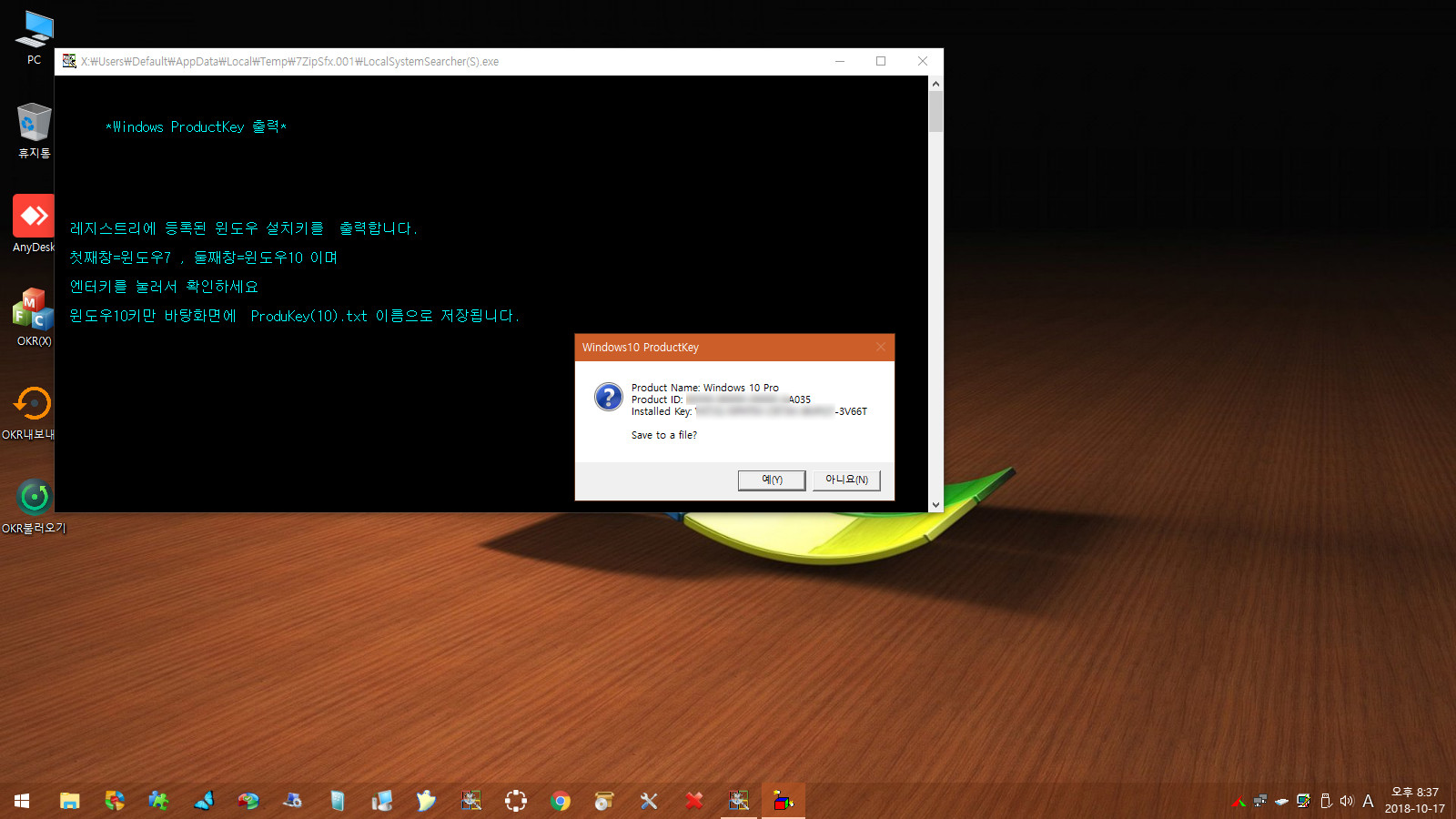Click the red-green triangle tray icon
1456x819 pixels.
(x=1239, y=801)
